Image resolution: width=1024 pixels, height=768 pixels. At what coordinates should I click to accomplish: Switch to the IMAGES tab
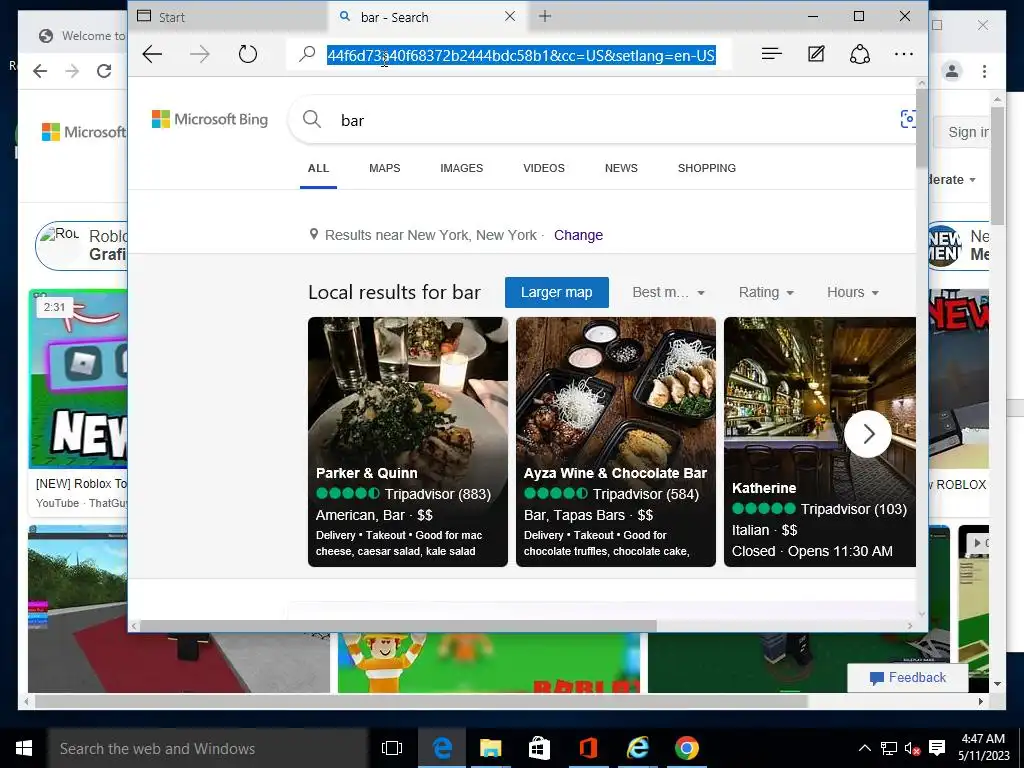461,168
